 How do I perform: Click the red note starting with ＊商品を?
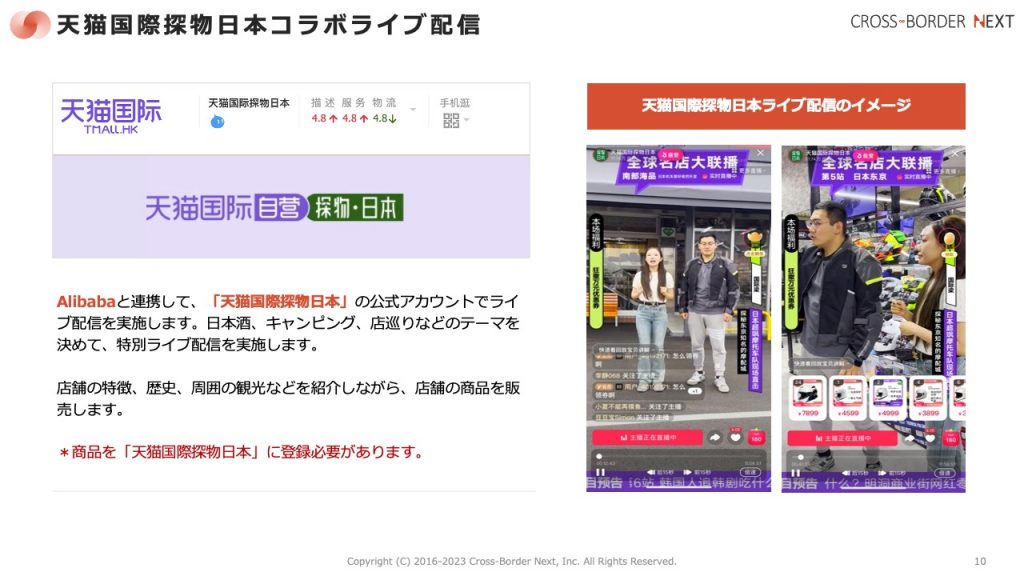(242, 452)
